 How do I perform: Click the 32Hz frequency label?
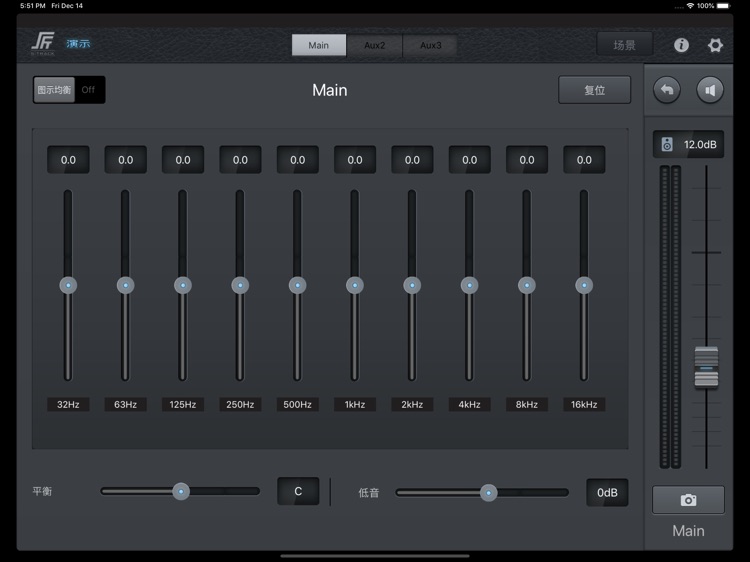point(68,404)
